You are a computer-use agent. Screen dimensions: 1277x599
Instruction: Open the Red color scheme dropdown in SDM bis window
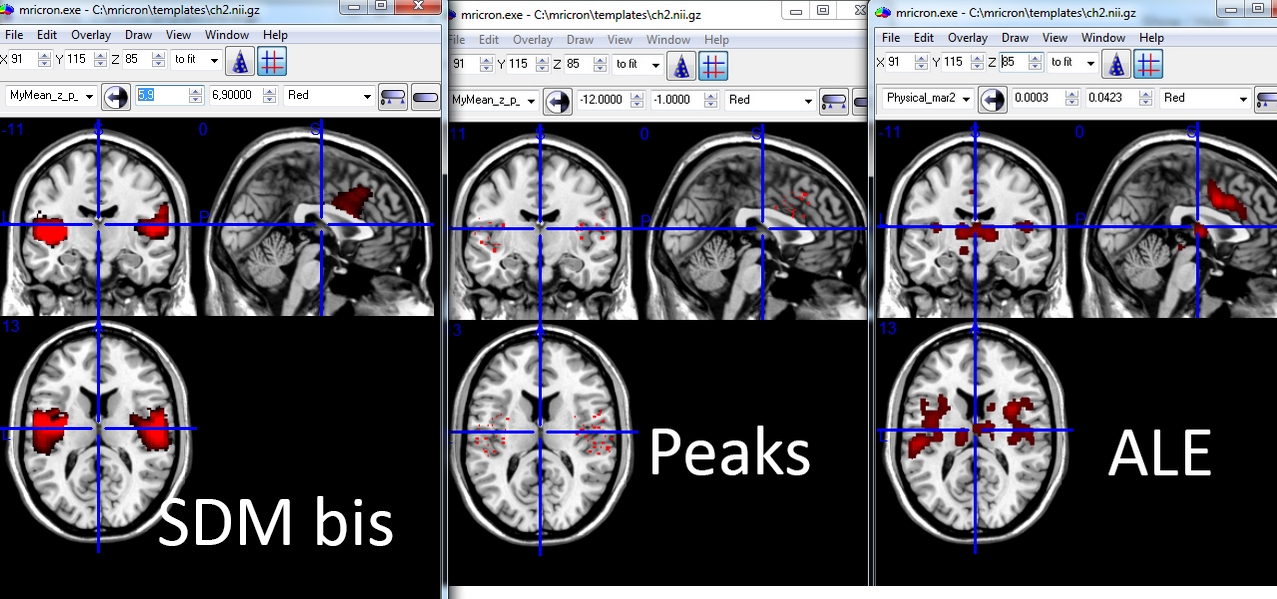[329, 96]
